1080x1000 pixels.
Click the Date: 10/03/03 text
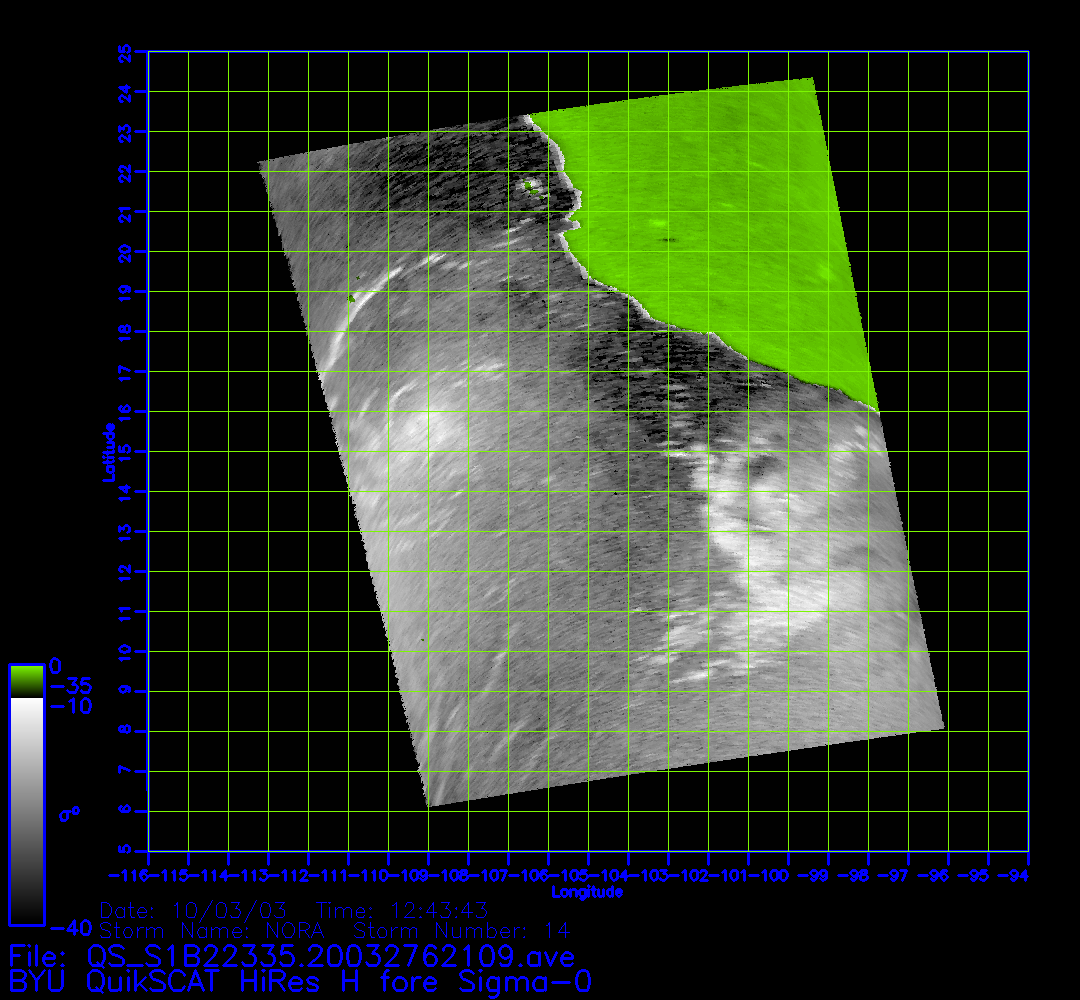(194, 911)
